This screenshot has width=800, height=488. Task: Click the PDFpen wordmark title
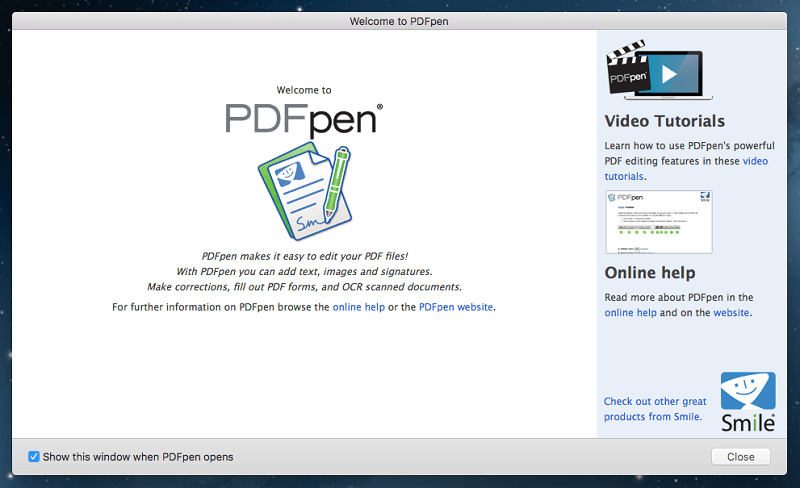coord(304,120)
